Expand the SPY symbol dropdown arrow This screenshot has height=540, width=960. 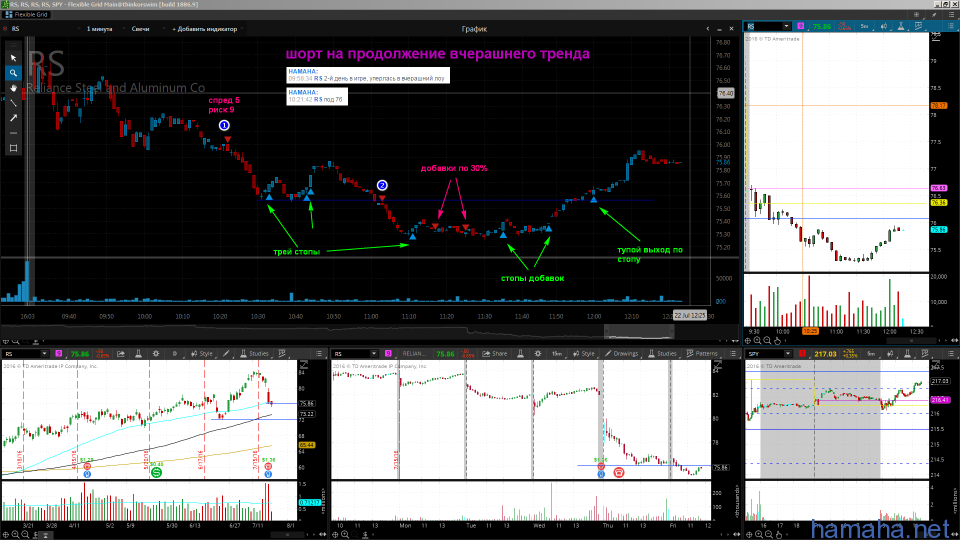(788, 354)
